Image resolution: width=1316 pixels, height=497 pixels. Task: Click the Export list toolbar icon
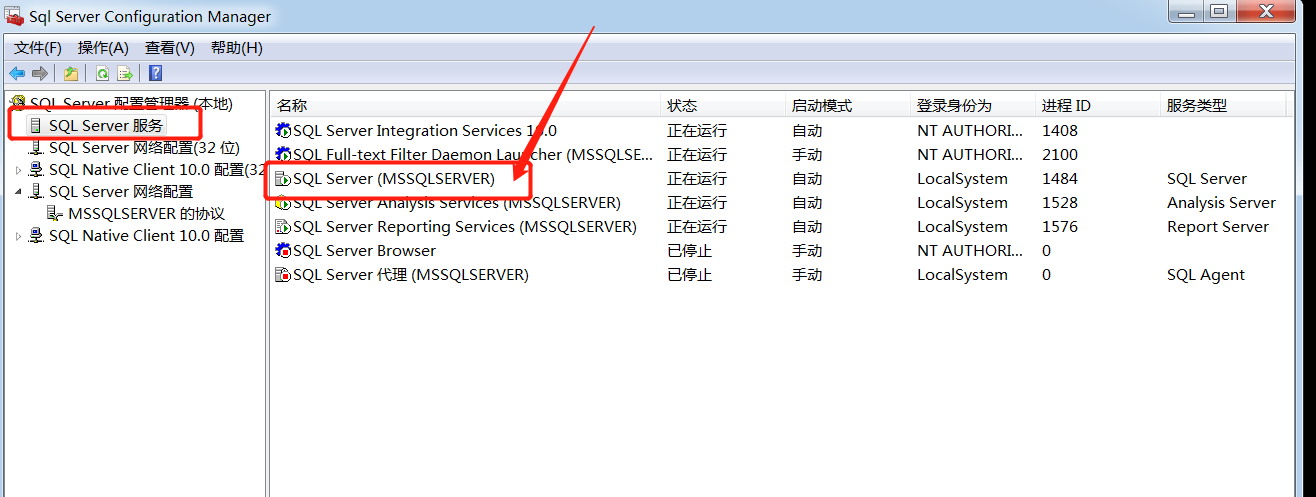pyautogui.click(x=125, y=73)
